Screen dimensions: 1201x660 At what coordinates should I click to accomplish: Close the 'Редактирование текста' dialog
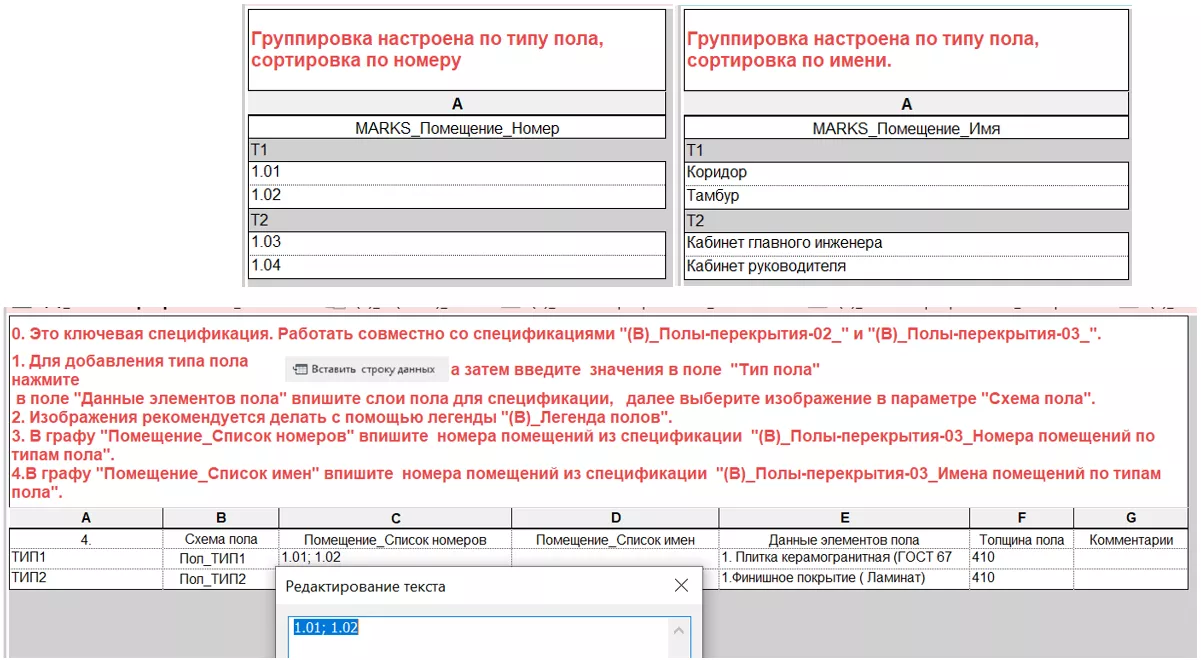coord(680,586)
